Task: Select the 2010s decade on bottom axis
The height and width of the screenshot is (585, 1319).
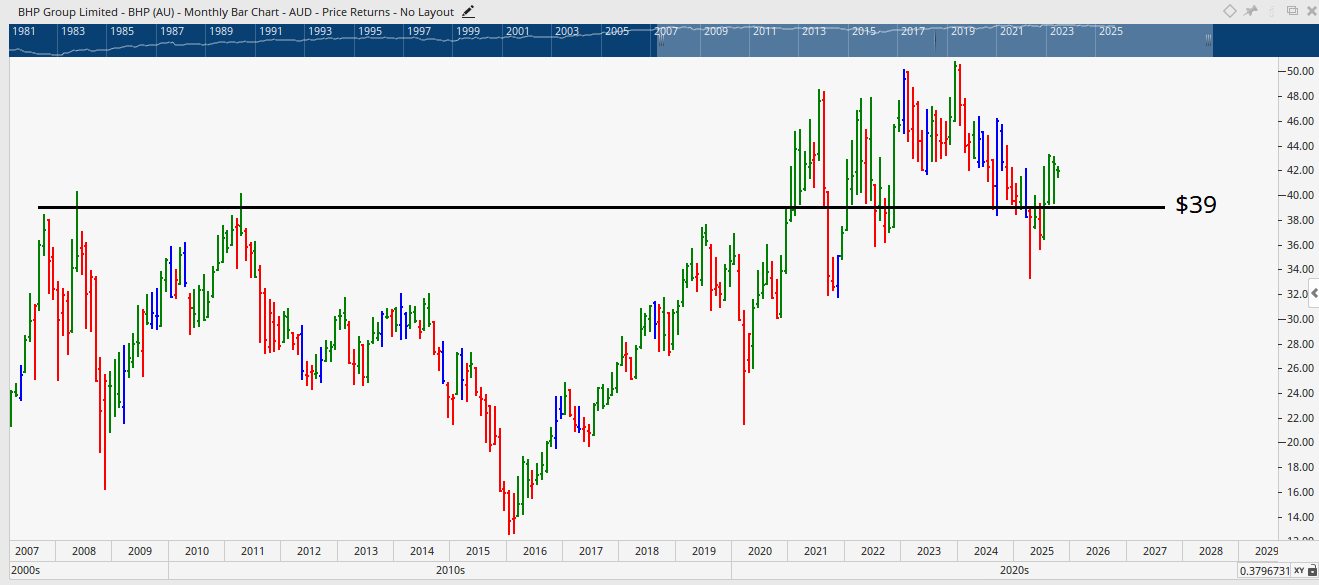Action: point(450,570)
